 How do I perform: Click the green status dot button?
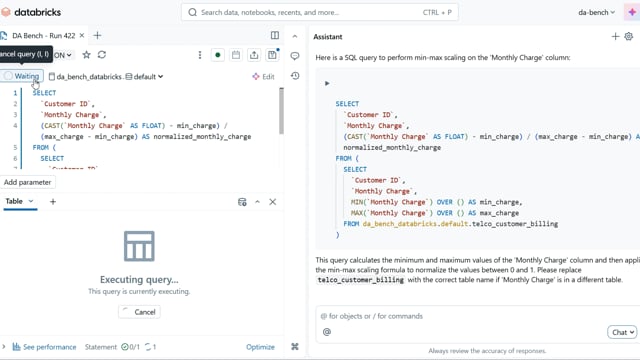pos(218,55)
